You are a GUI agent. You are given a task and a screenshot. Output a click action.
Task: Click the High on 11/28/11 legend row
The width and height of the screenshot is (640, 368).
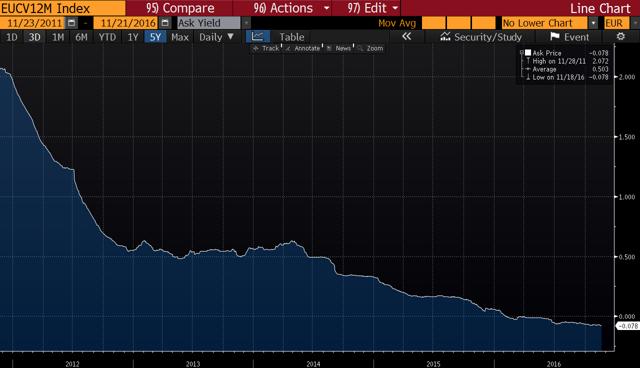point(567,61)
